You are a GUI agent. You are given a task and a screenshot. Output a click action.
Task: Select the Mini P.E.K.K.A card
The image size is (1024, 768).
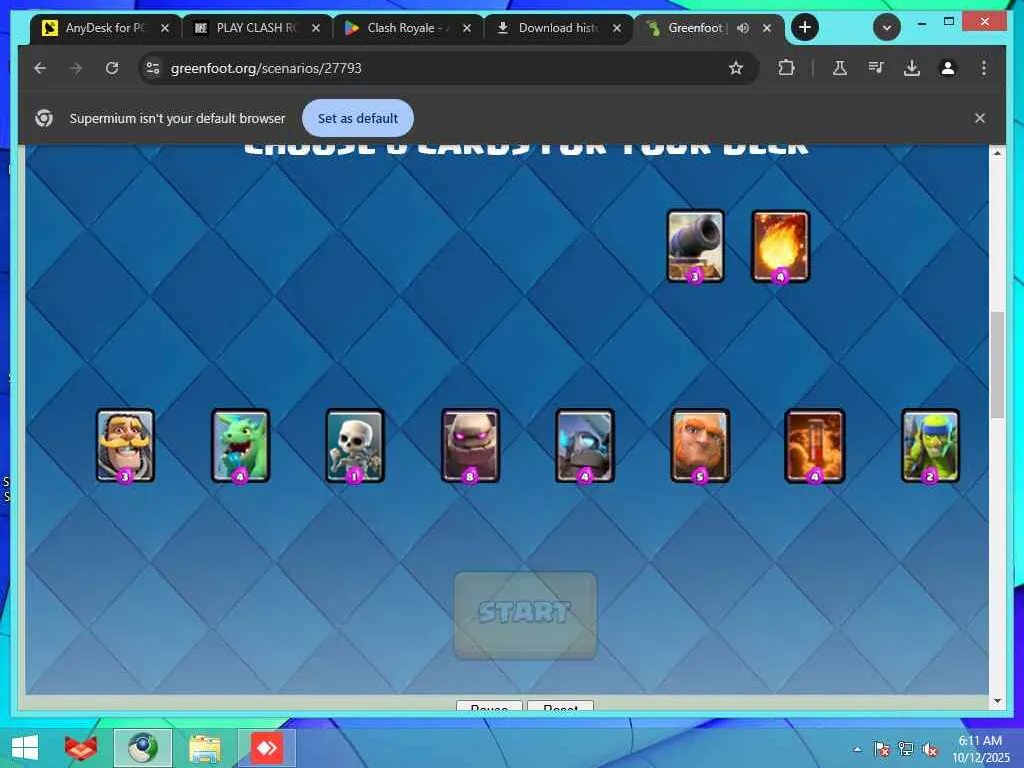[585, 446]
